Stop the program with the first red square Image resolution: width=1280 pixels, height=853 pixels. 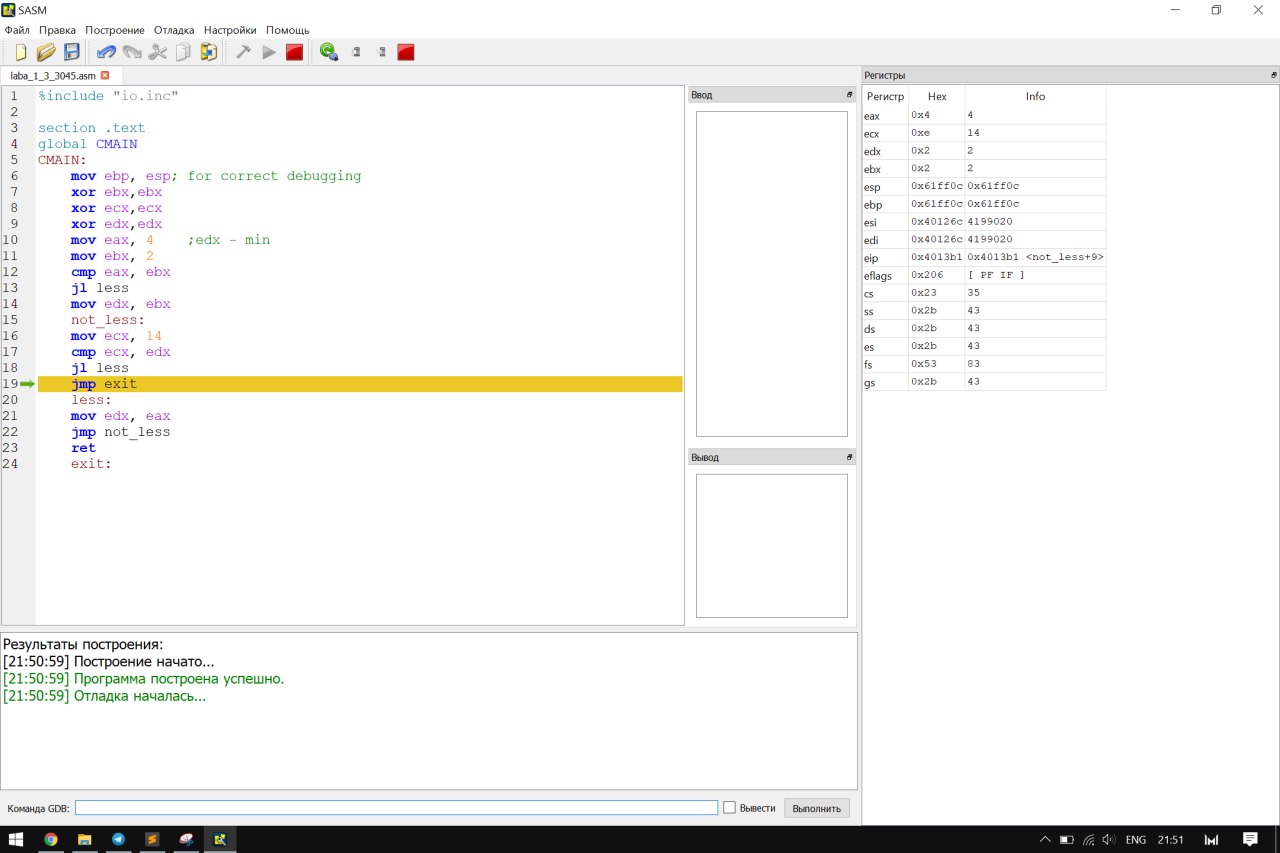point(294,52)
